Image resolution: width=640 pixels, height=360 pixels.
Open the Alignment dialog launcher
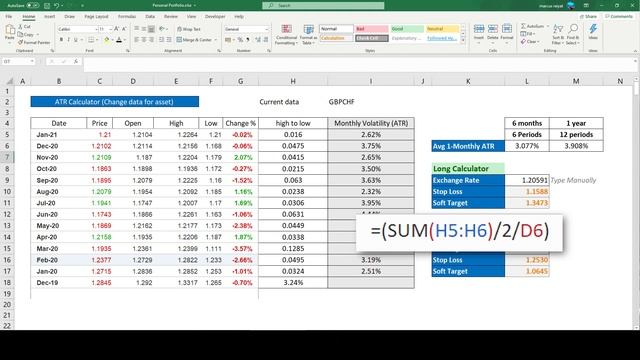click(x=219, y=51)
